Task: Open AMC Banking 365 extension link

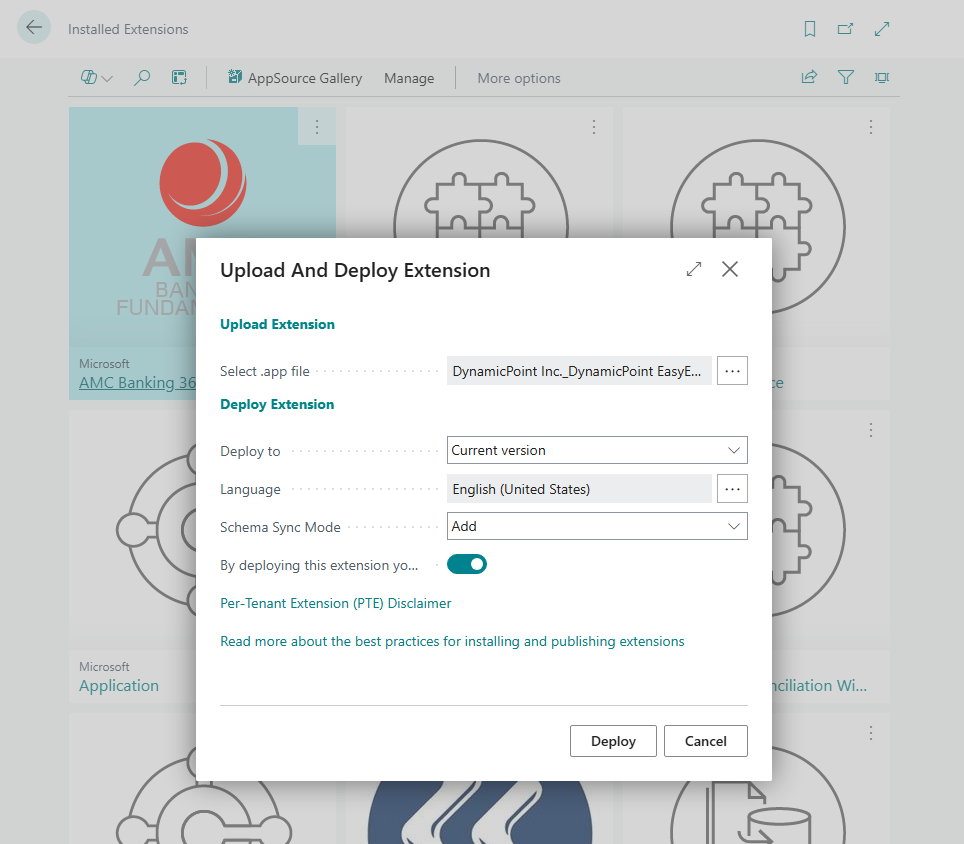Action: 137,382
